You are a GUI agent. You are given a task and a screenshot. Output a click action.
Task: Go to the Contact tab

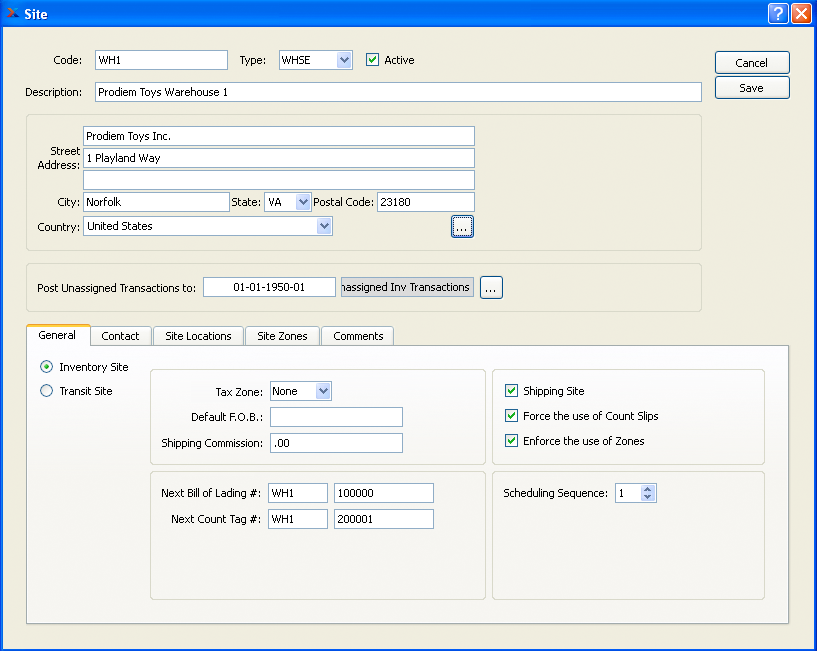pyautogui.click(x=120, y=336)
